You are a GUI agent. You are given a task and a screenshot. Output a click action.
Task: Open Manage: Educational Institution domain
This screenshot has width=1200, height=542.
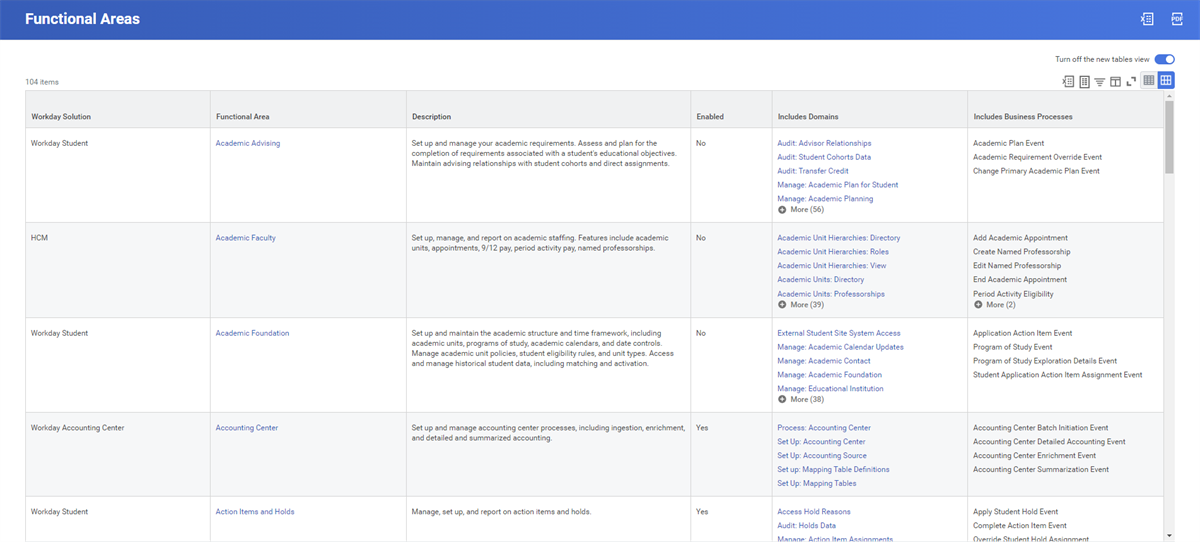(830, 389)
